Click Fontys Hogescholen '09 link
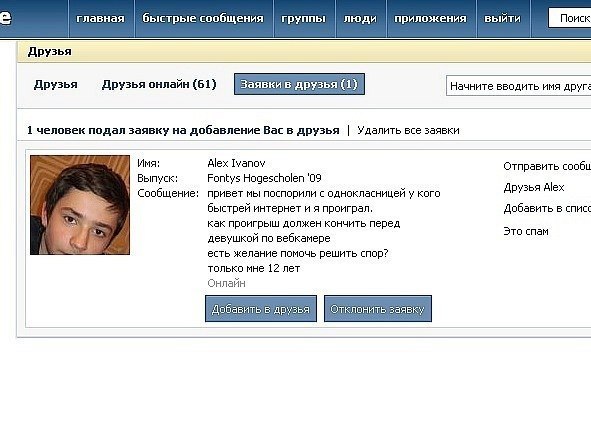 pos(264,178)
